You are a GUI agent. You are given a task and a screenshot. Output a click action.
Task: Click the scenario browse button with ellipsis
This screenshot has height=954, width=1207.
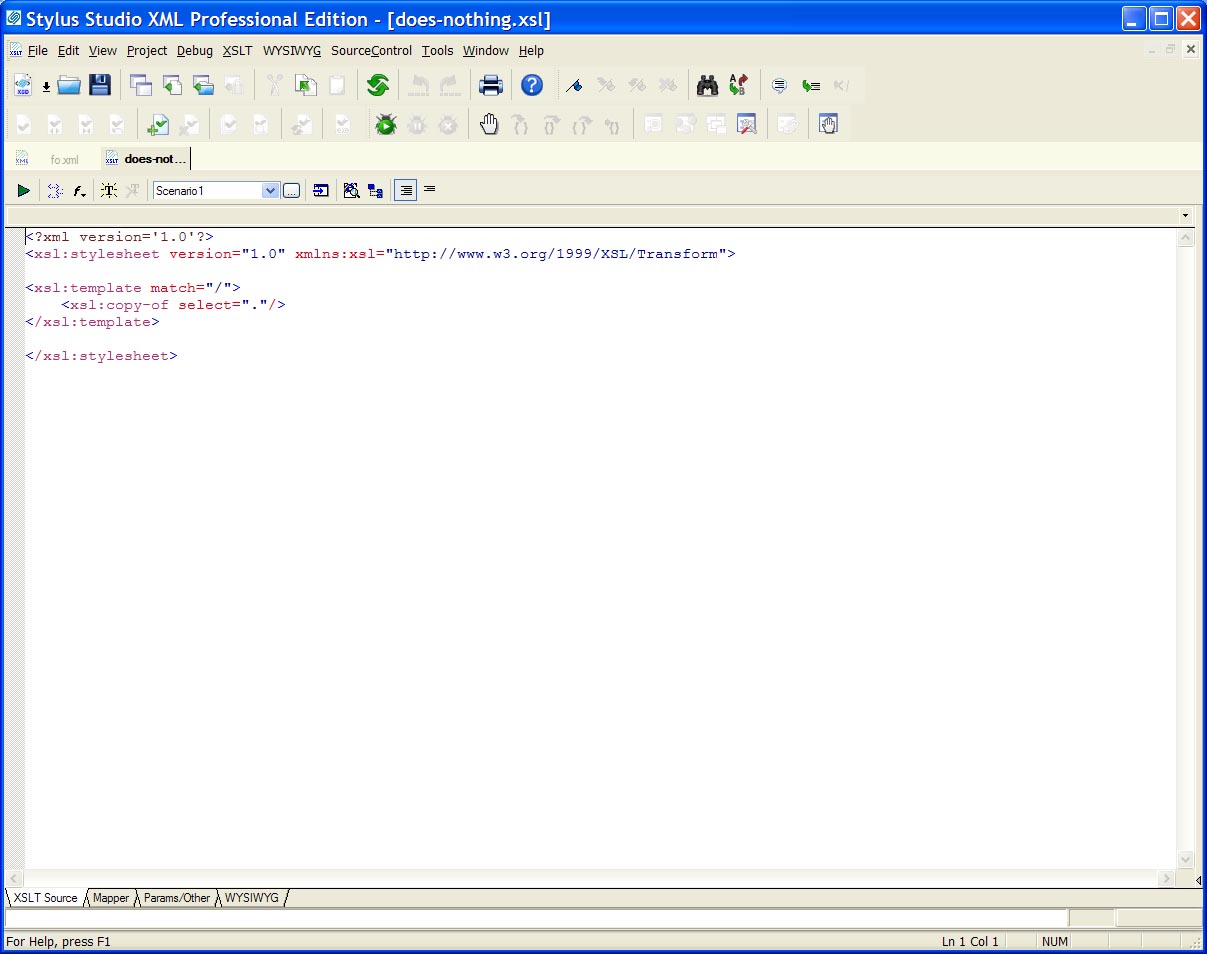pyautogui.click(x=291, y=190)
